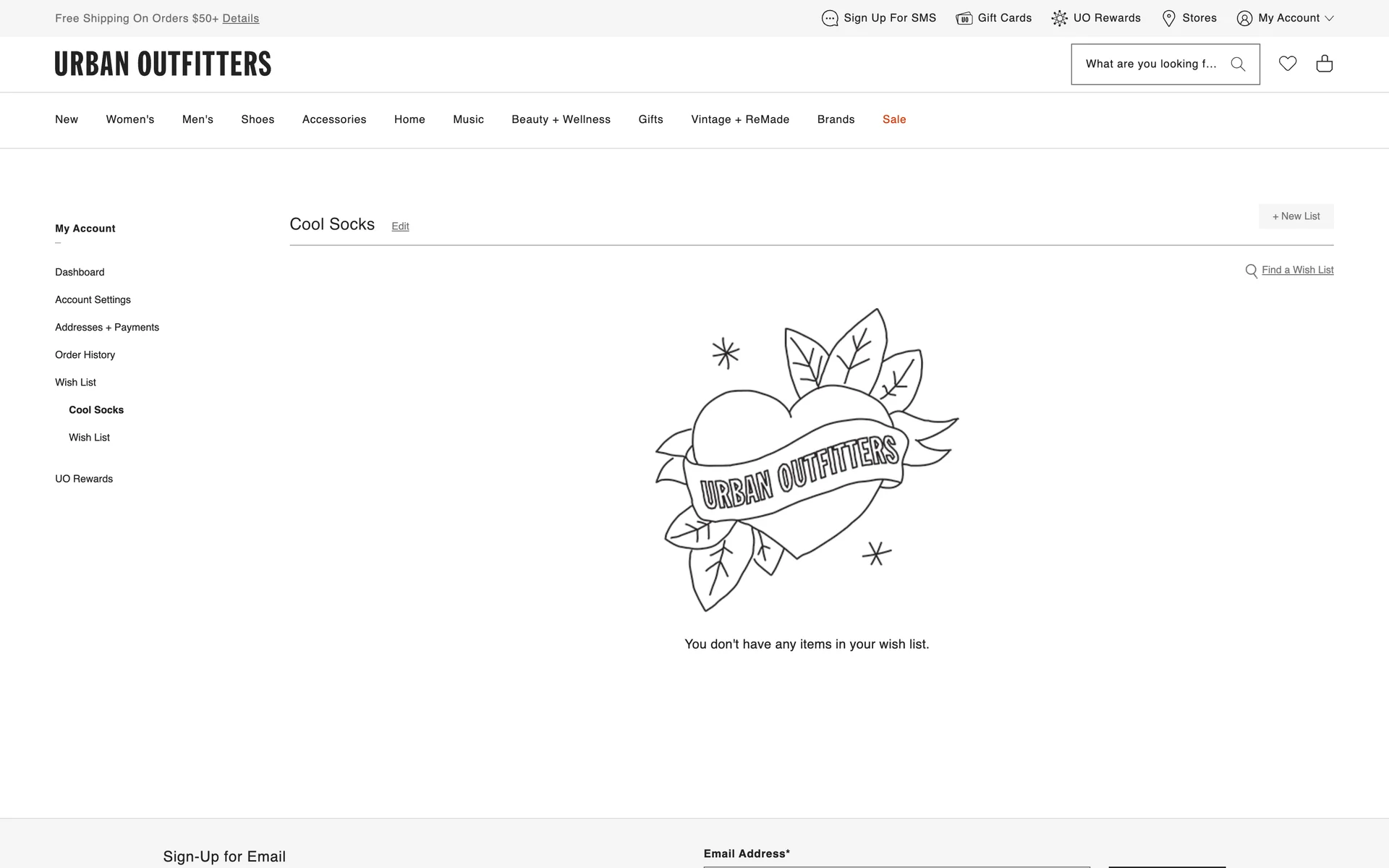Open the Women's navigation menu

[130, 119]
